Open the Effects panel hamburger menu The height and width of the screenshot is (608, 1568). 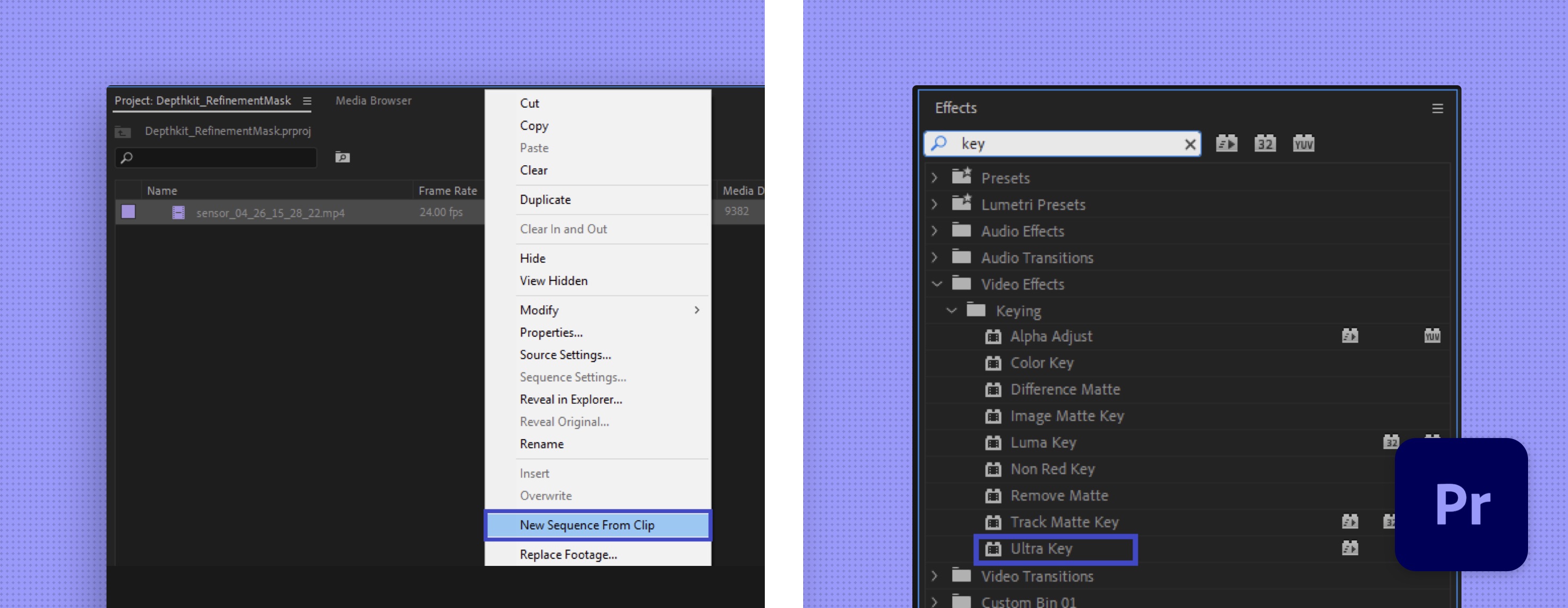click(x=1437, y=109)
